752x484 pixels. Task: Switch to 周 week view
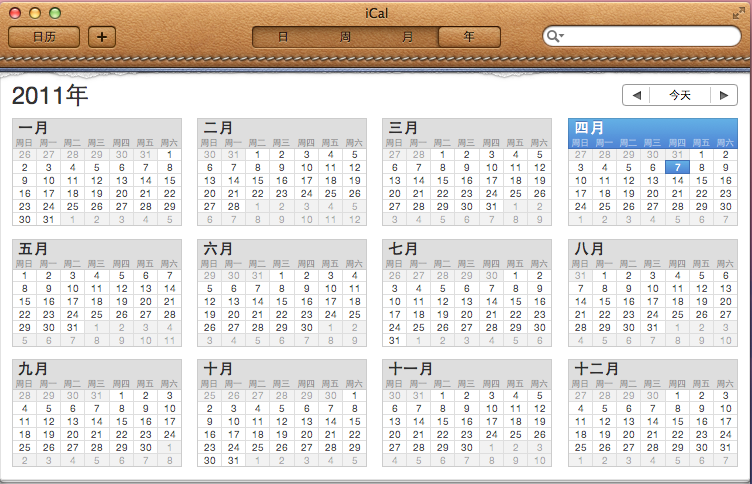[x=345, y=37]
